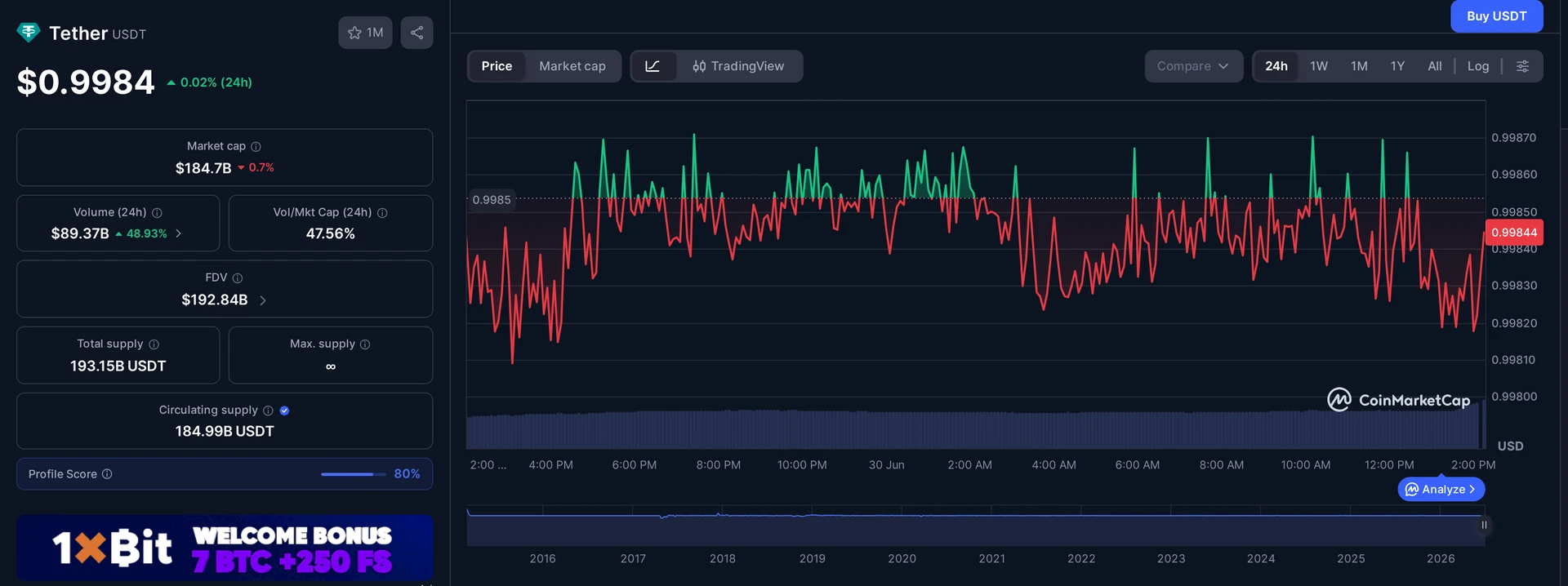Screen dimensions: 1568x586
Task: Click the current price label 0.99844
Action: [1513, 233]
